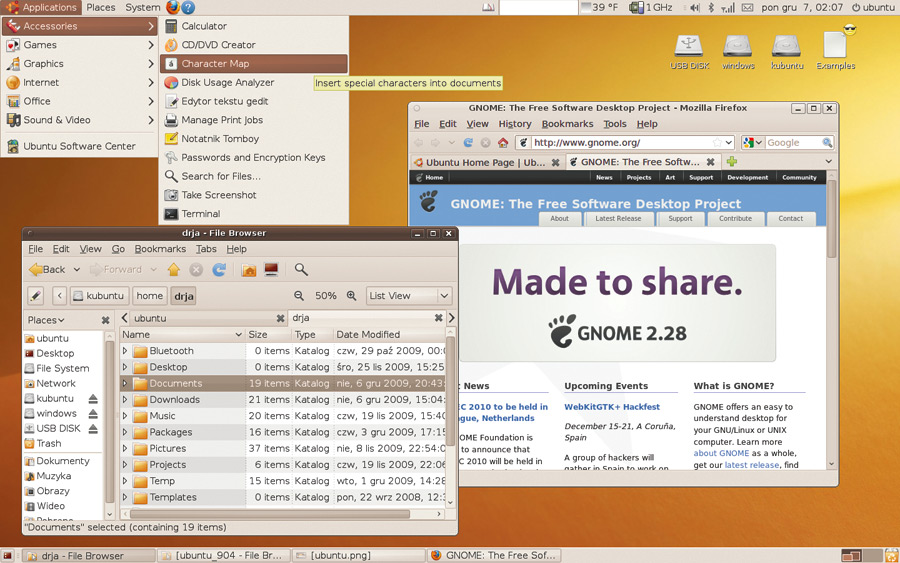900x563 pixels.
Task: Open a new Firefox tab with the plus icon
Action: (732, 161)
